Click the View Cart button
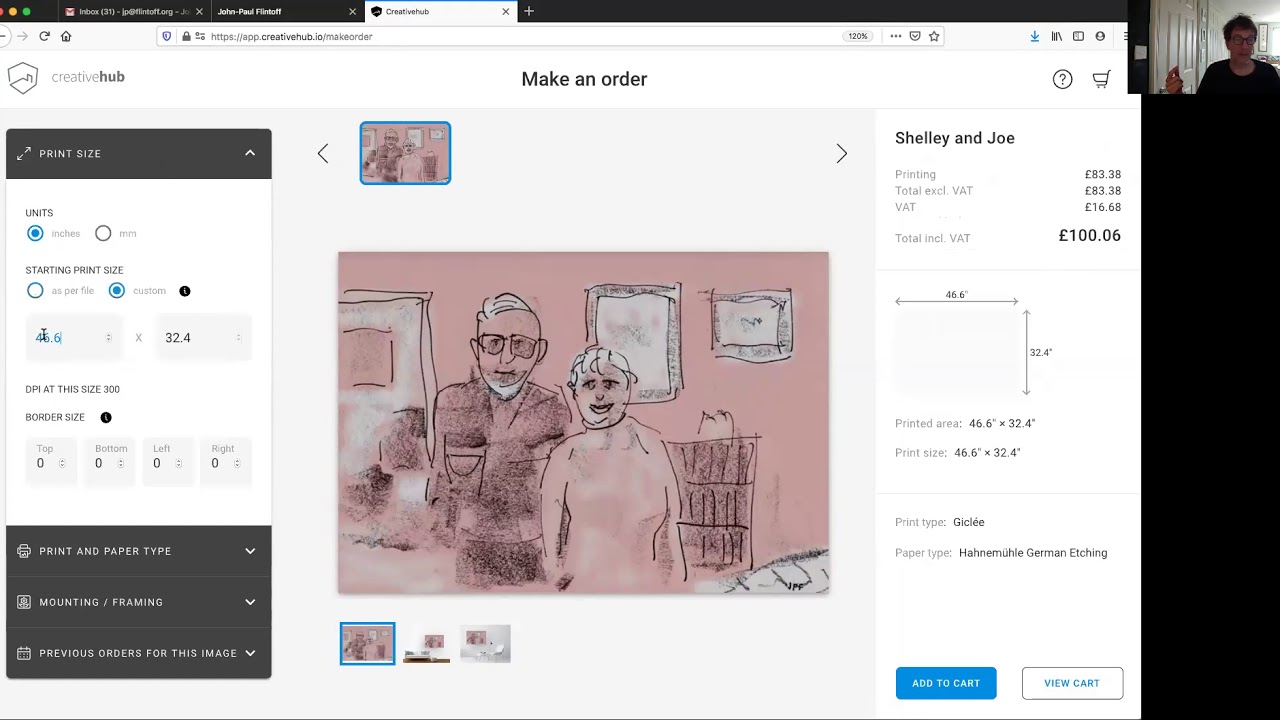Screen dimensions: 1280x720 (1072, 683)
